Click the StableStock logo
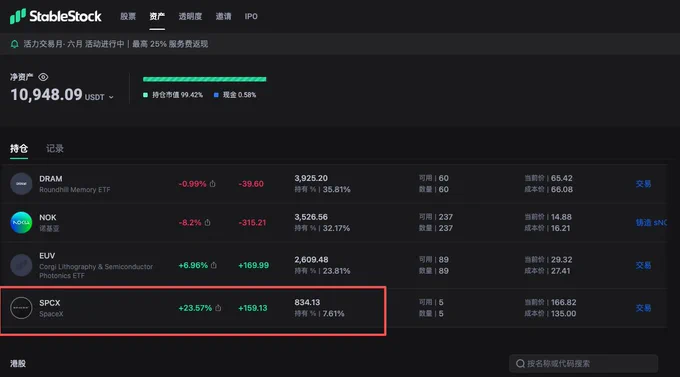The width and height of the screenshot is (680, 377). (x=56, y=16)
